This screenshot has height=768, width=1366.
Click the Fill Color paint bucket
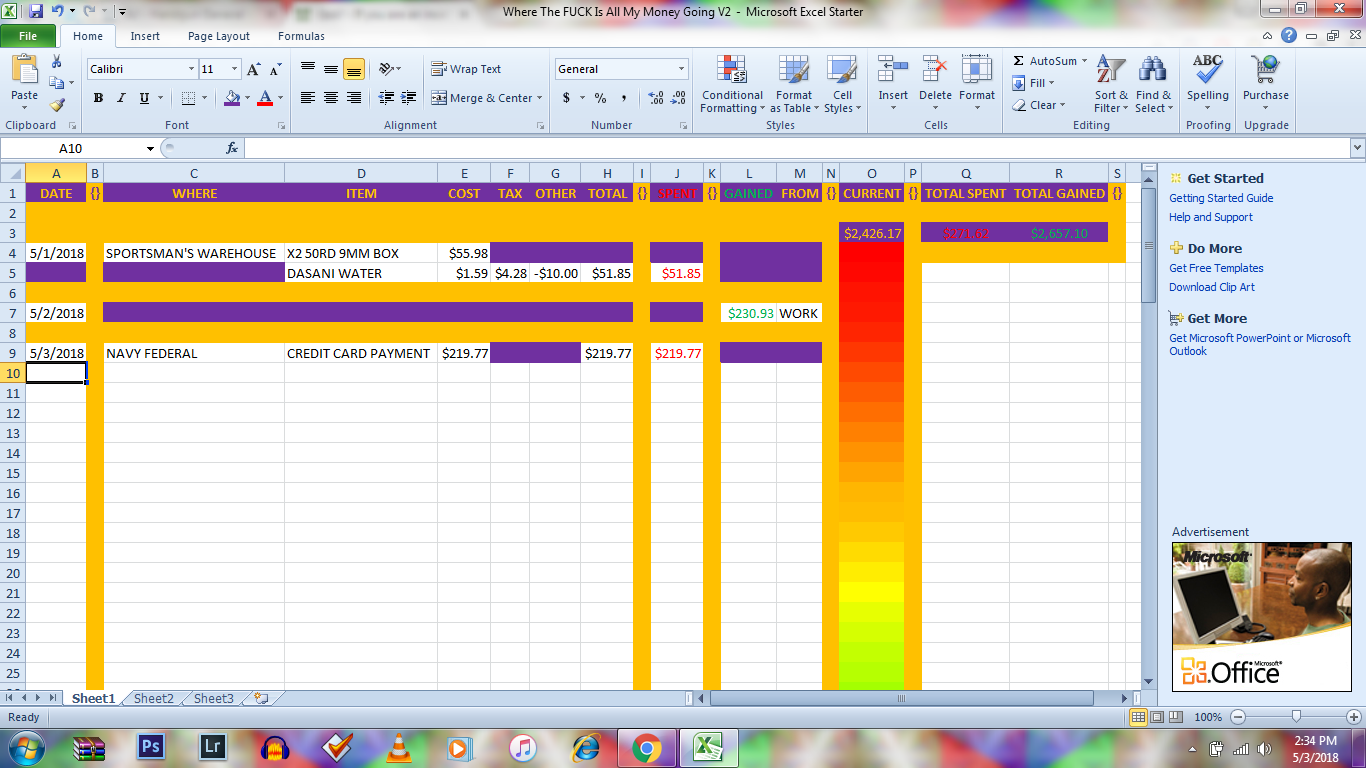(x=232, y=98)
